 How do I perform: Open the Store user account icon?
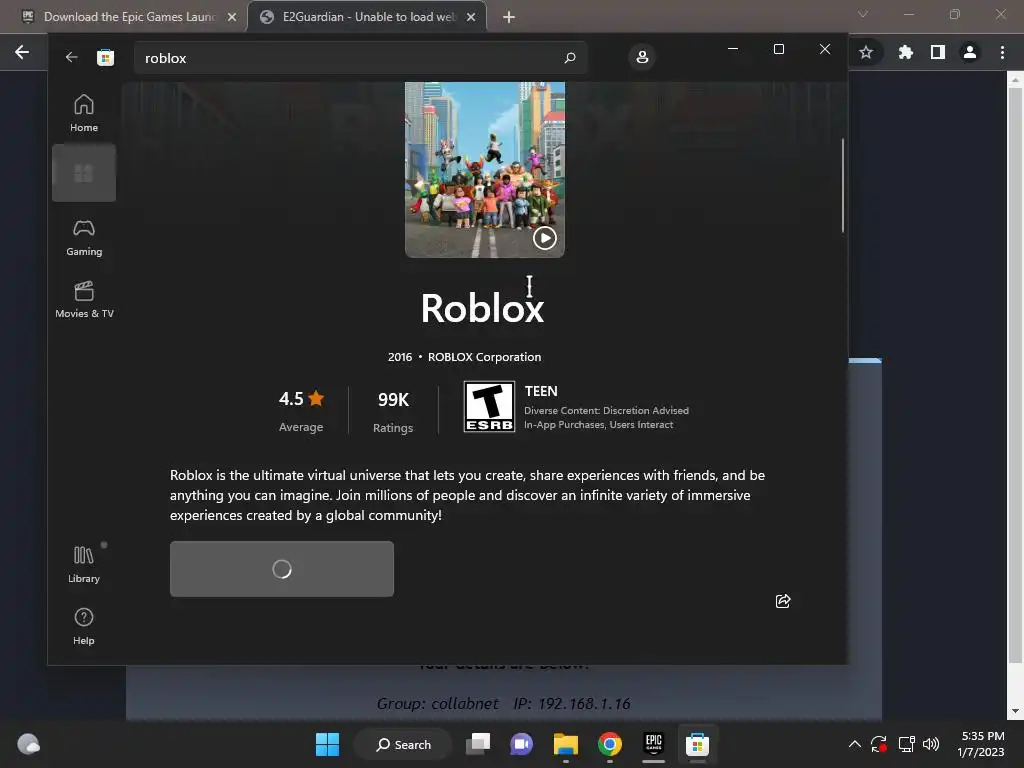coord(642,57)
